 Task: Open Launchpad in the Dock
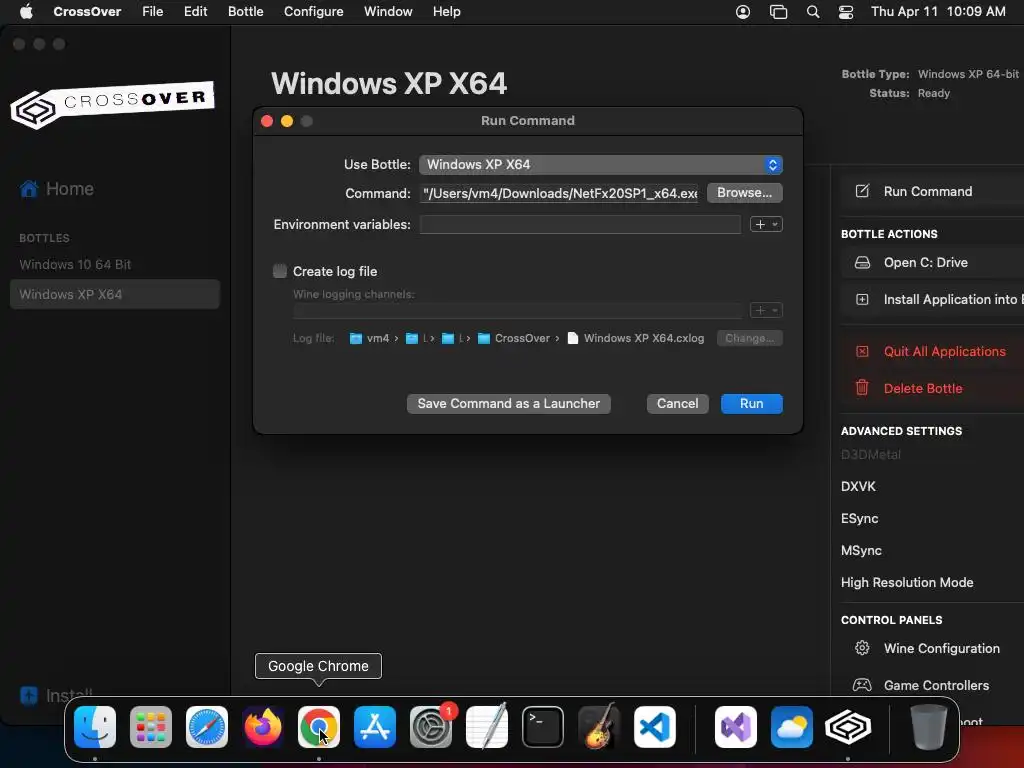click(151, 727)
